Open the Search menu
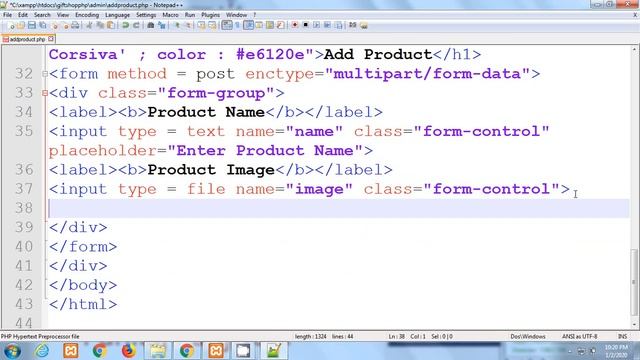 click(x=42, y=15)
